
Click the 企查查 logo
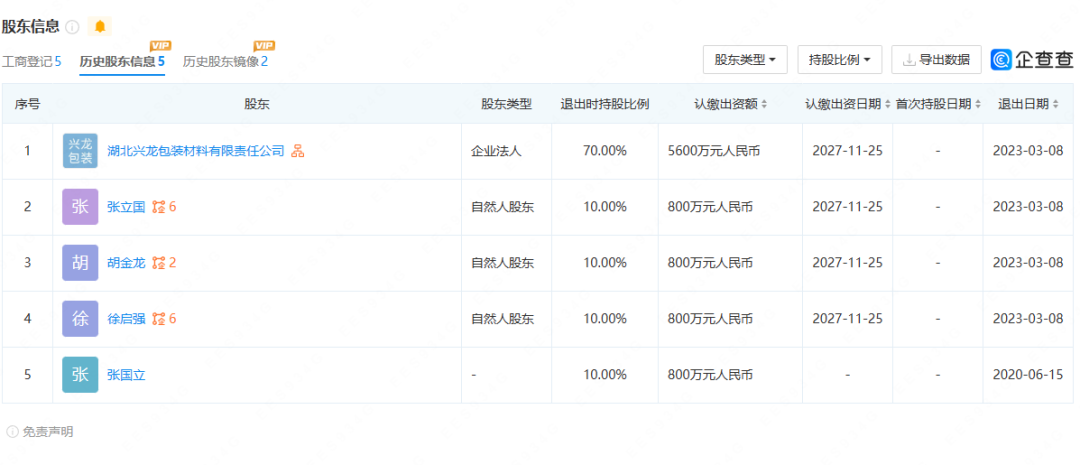pos(1032,60)
